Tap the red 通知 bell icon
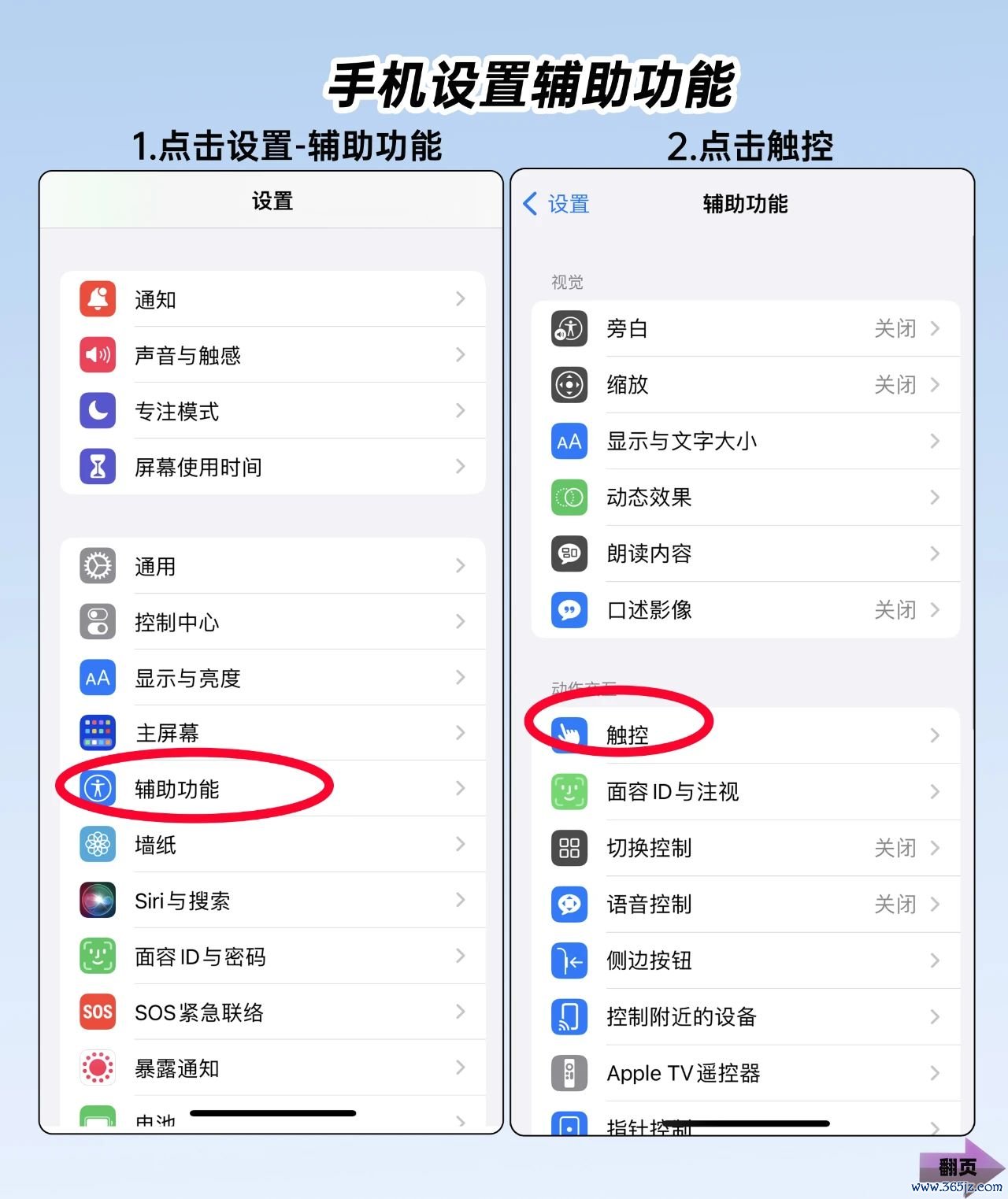Screen dimensions: 1008x1199 [x=98, y=299]
